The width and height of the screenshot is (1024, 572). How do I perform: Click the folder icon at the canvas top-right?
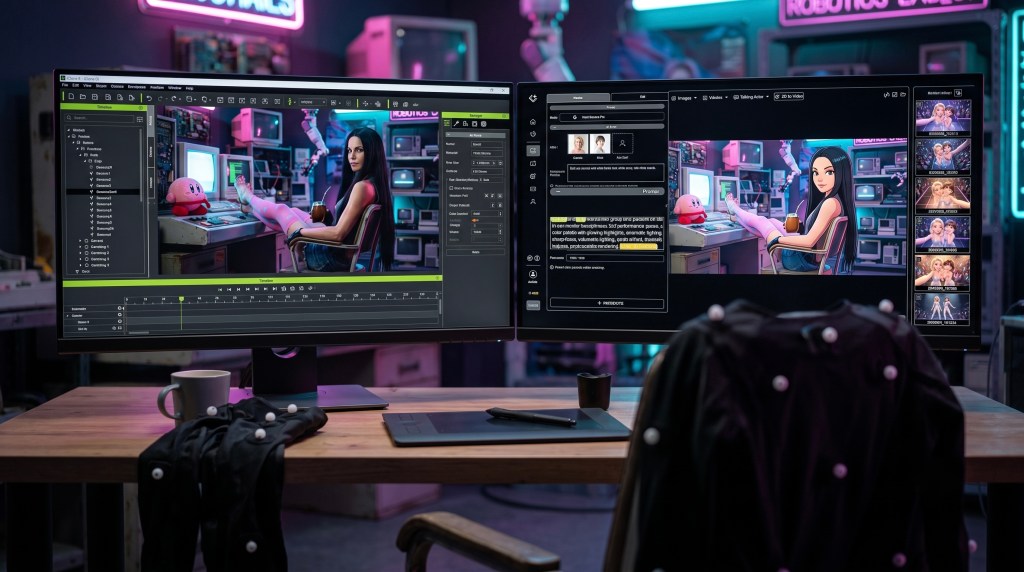pyautogui.click(x=903, y=95)
